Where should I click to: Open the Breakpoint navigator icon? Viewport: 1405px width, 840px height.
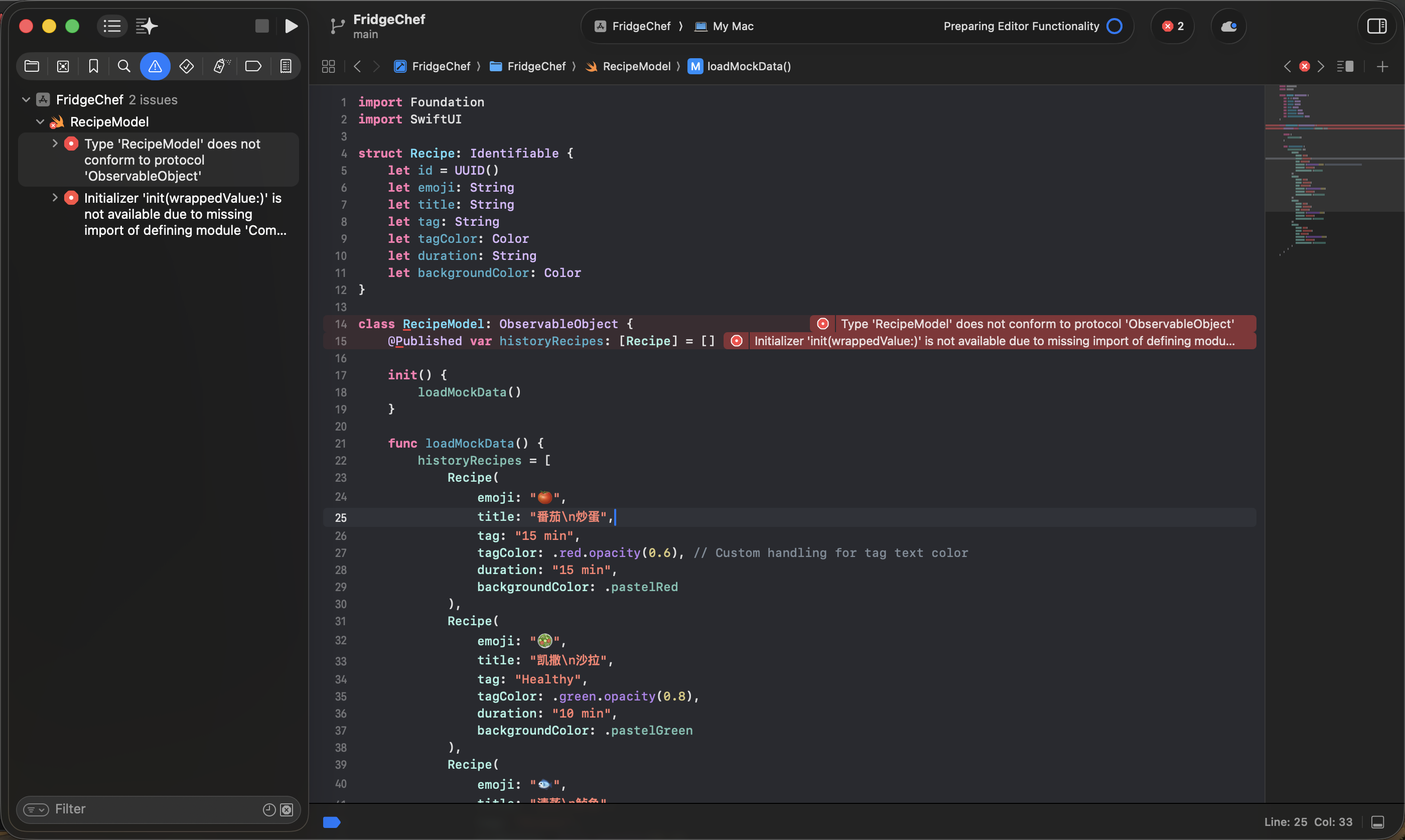tap(253, 66)
